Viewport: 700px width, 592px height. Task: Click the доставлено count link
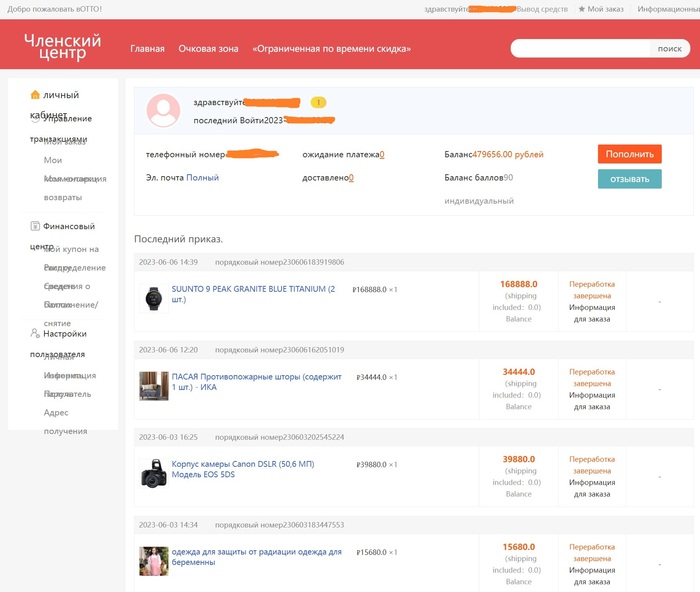click(351, 178)
